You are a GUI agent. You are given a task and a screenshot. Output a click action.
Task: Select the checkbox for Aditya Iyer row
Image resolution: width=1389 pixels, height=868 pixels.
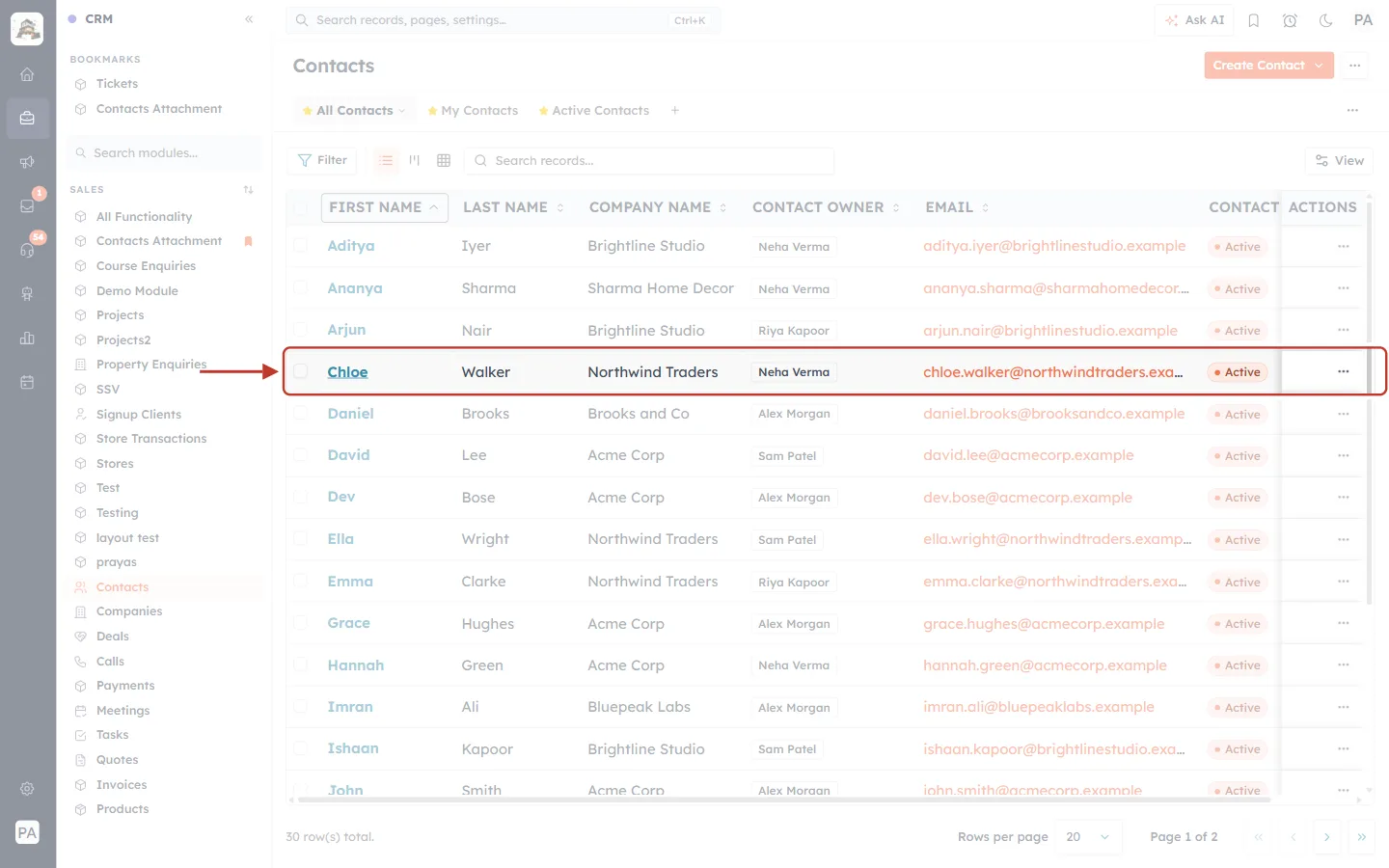301,246
